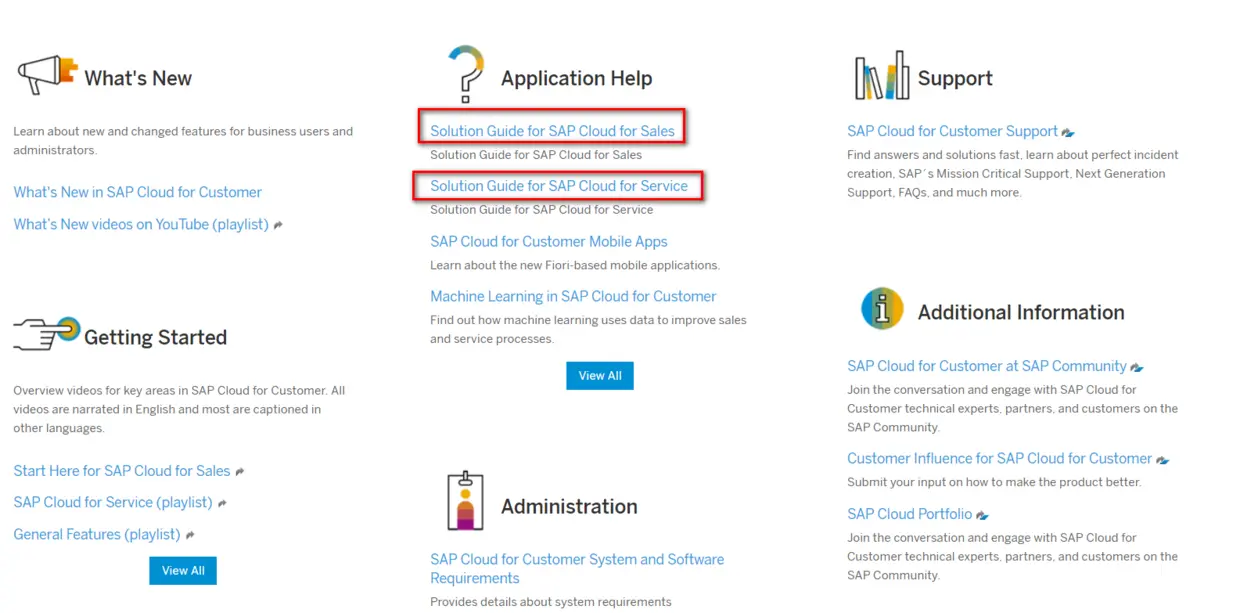Screen dimensions: 1240x613
Task: Click the Additional Information info icon
Action: coord(882,309)
